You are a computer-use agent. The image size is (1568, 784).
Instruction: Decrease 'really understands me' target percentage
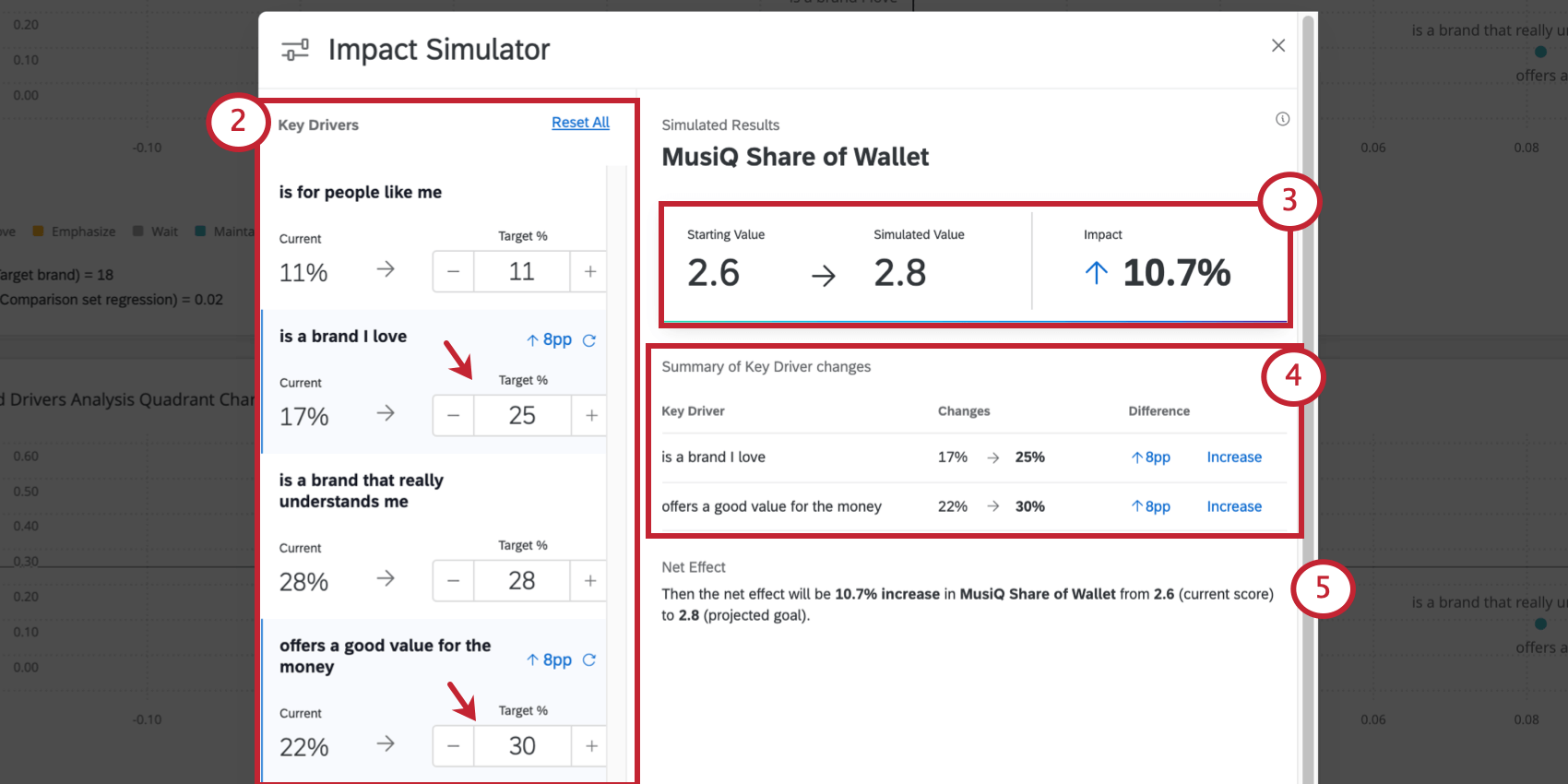point(454,581)
